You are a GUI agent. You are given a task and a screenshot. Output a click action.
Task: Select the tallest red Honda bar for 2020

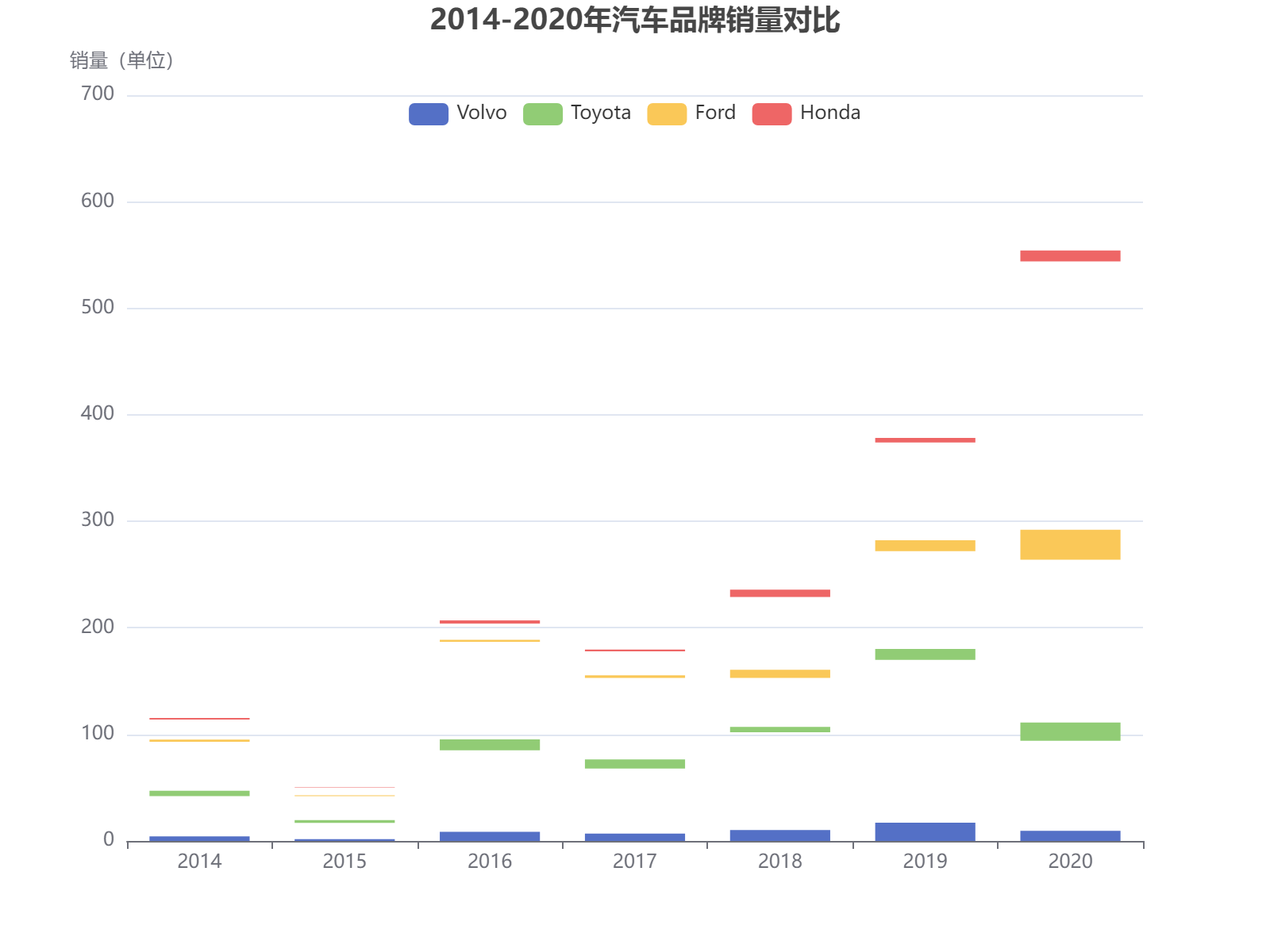(1070, 254)
